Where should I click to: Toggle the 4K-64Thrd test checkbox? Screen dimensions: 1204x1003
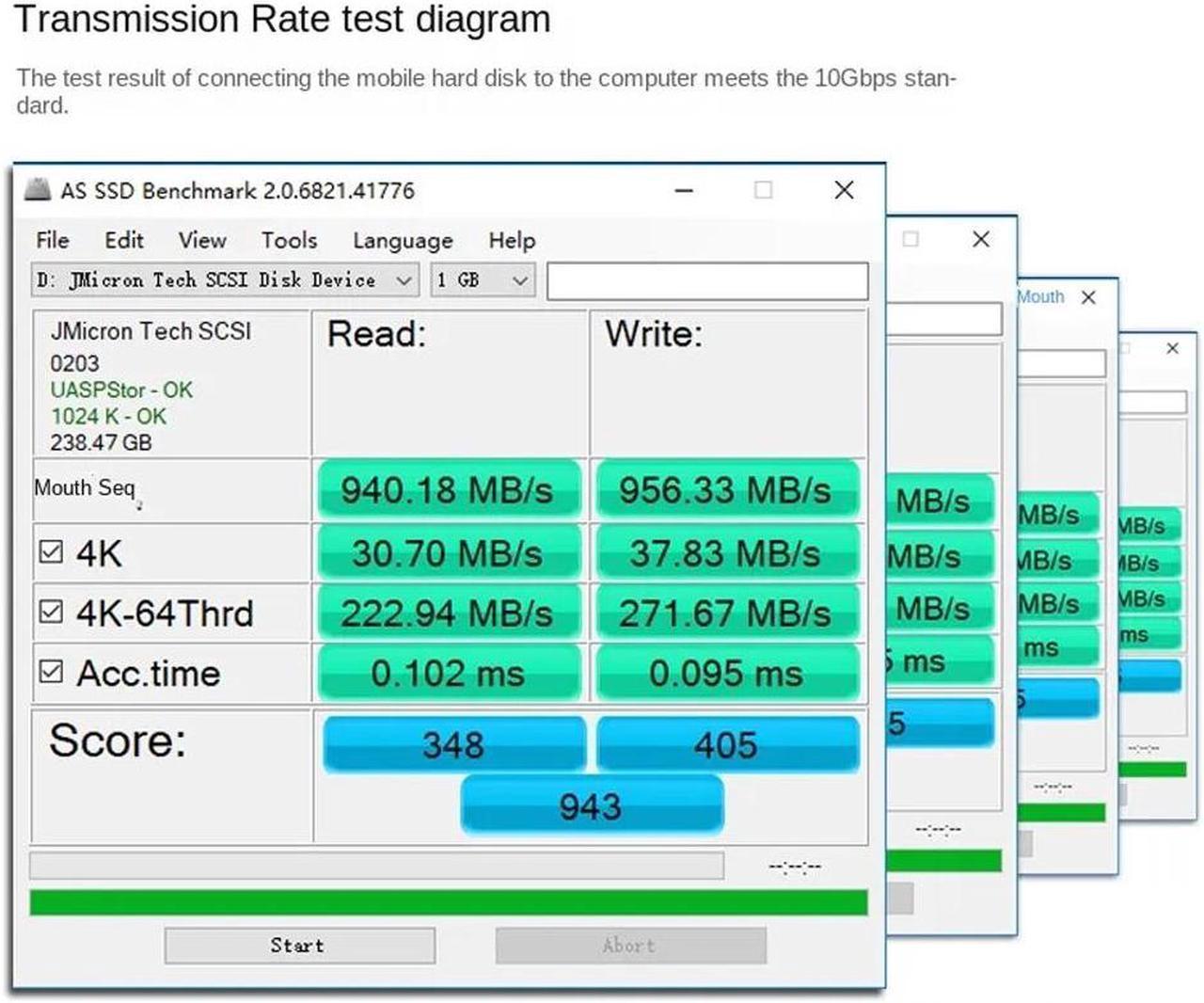pyautogui.click(x=52, y=612)
